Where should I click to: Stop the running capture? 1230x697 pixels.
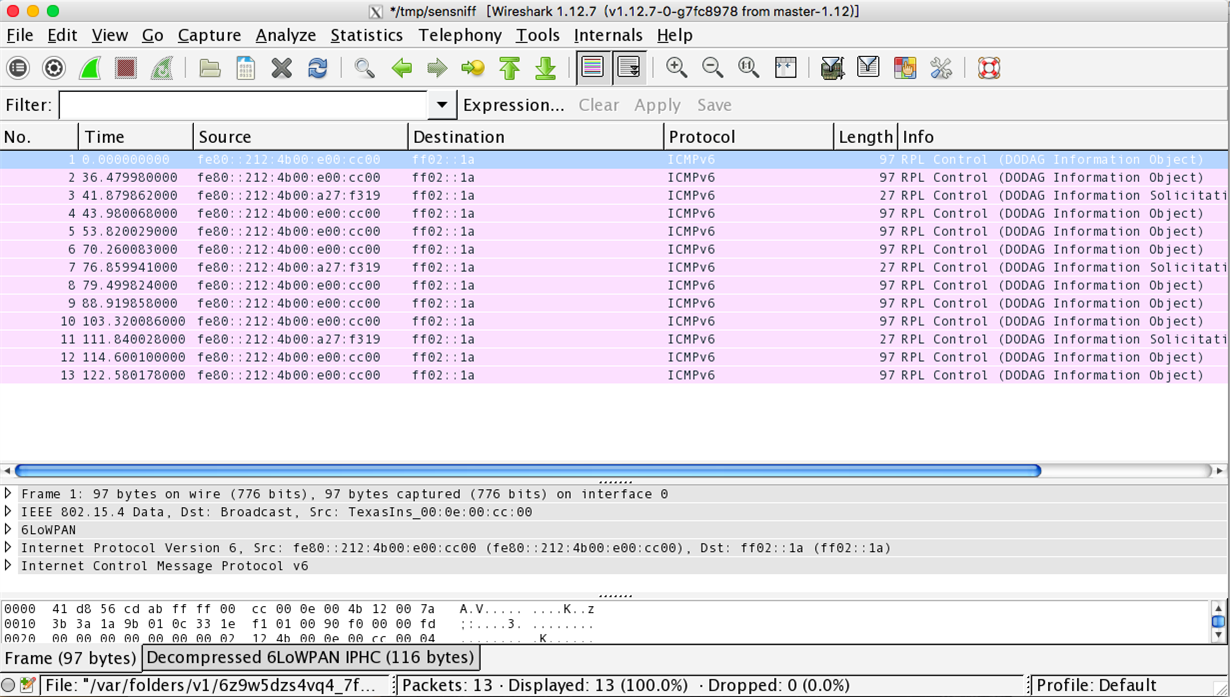point(123,68)
